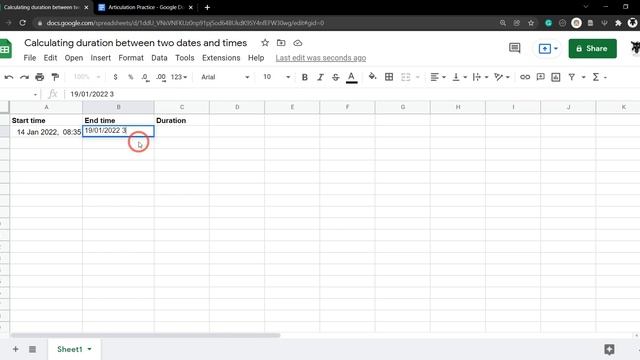Undo the last action

click(9, 77)
